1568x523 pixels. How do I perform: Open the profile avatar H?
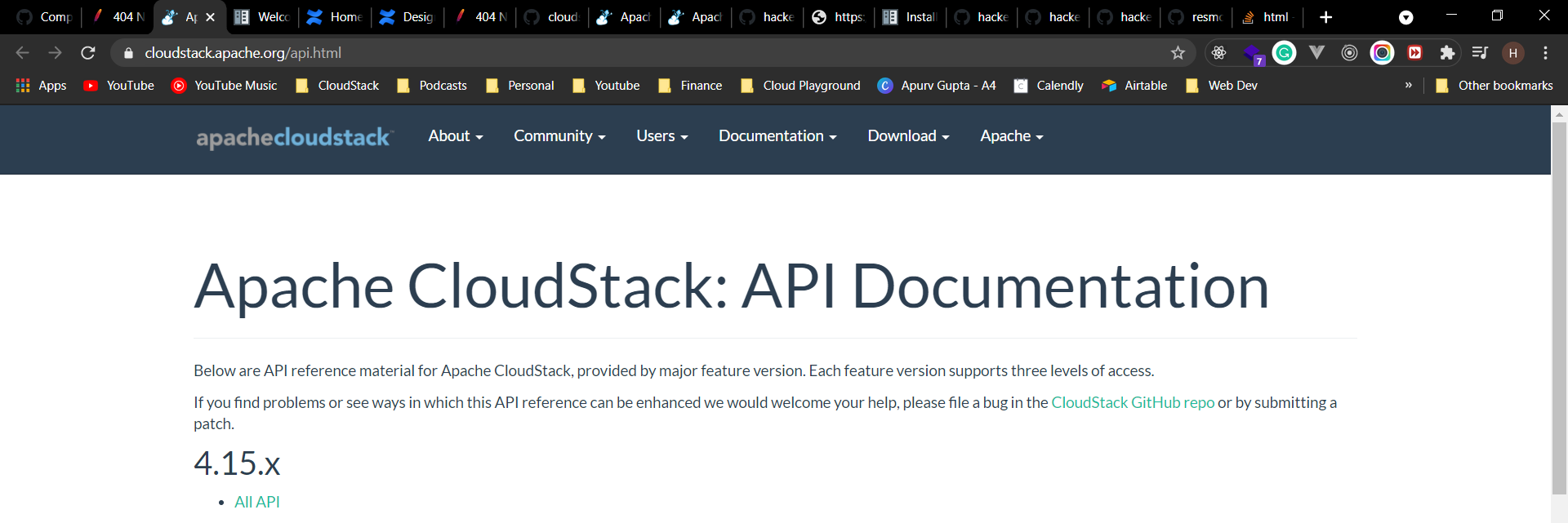pyautogui.click(x=1512, y=53)
